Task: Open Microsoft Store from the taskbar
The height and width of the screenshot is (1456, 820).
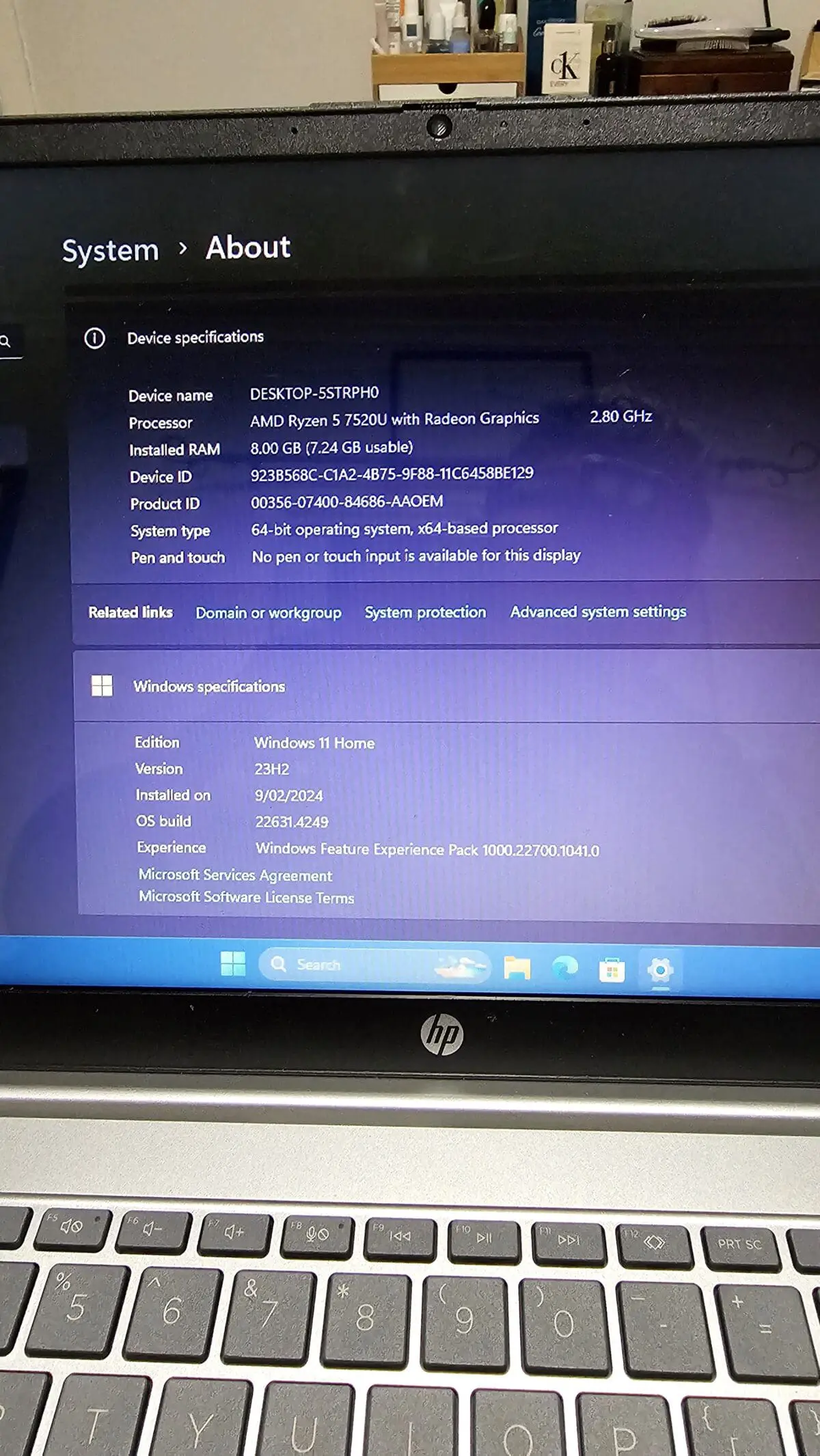Action: (612, 970)
